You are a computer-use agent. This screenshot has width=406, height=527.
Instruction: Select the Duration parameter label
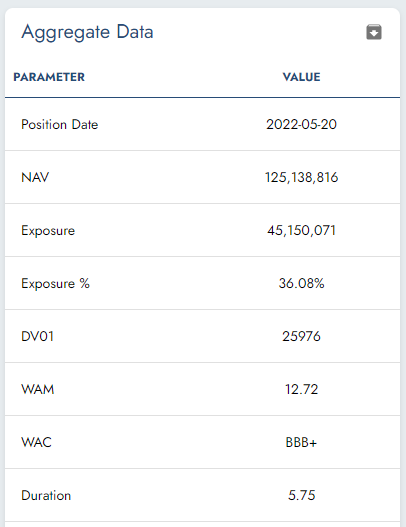pos(46,495)
